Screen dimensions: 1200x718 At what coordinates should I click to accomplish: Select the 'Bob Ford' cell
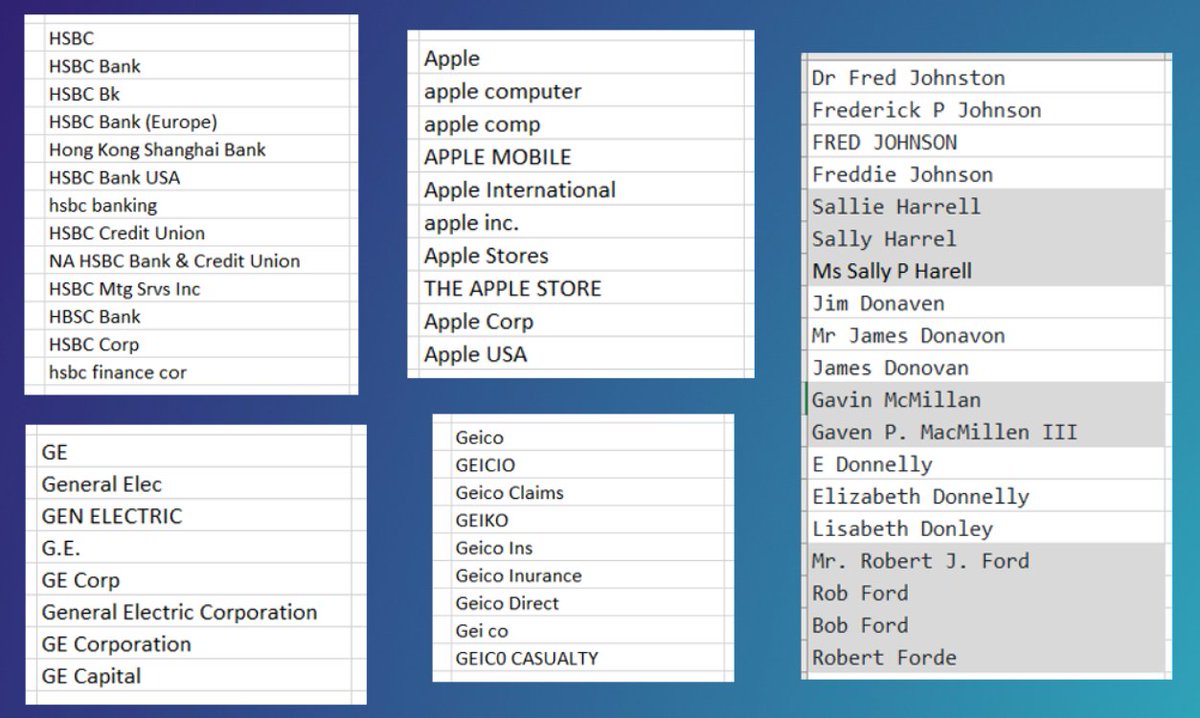[x=986, y=625]
